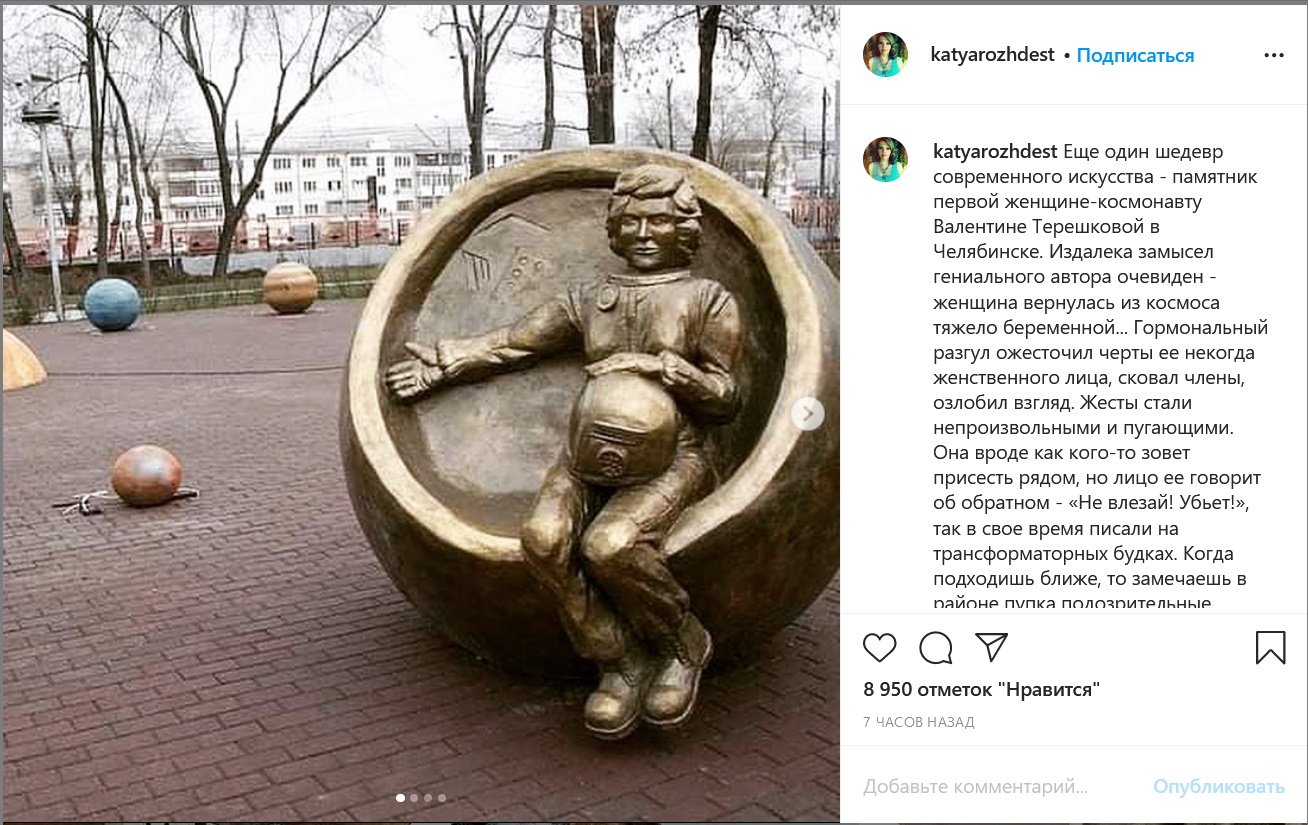1308x825 pixels.
Task: Go to the next photo with the arrow
Action: (x=808, y=414)
